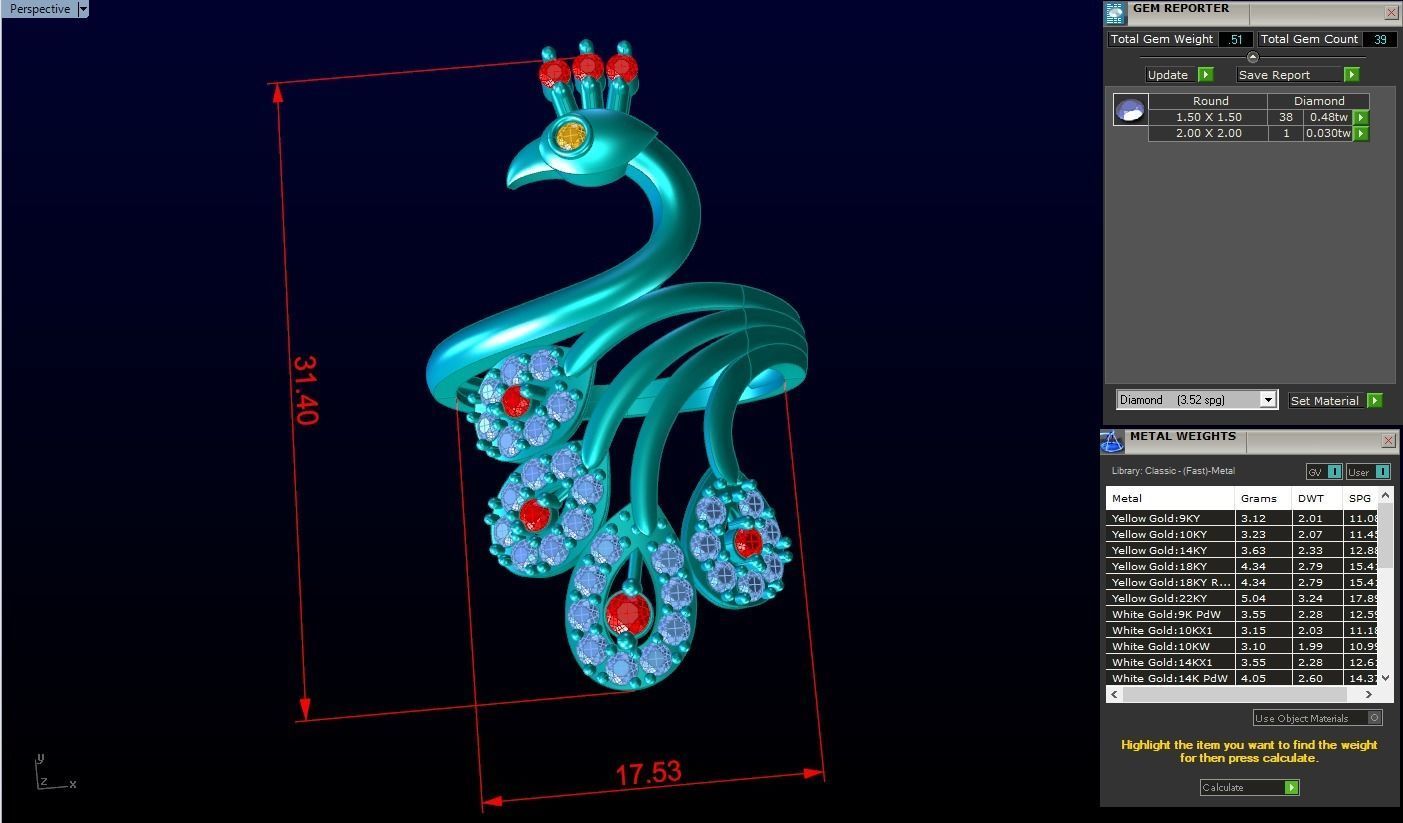Select the White Gold:9K PdW row

[x=1241, y=614]
